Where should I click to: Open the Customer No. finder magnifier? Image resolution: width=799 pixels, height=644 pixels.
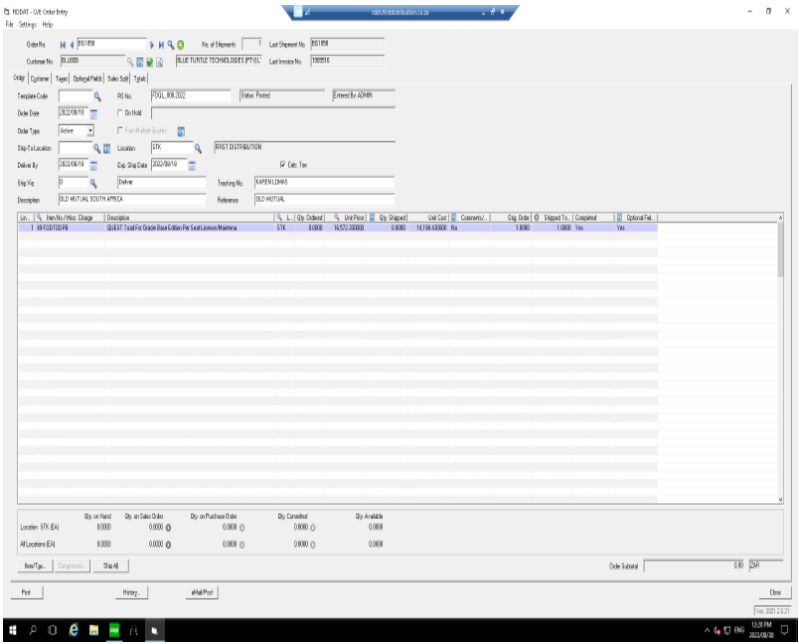pos(129,61)
